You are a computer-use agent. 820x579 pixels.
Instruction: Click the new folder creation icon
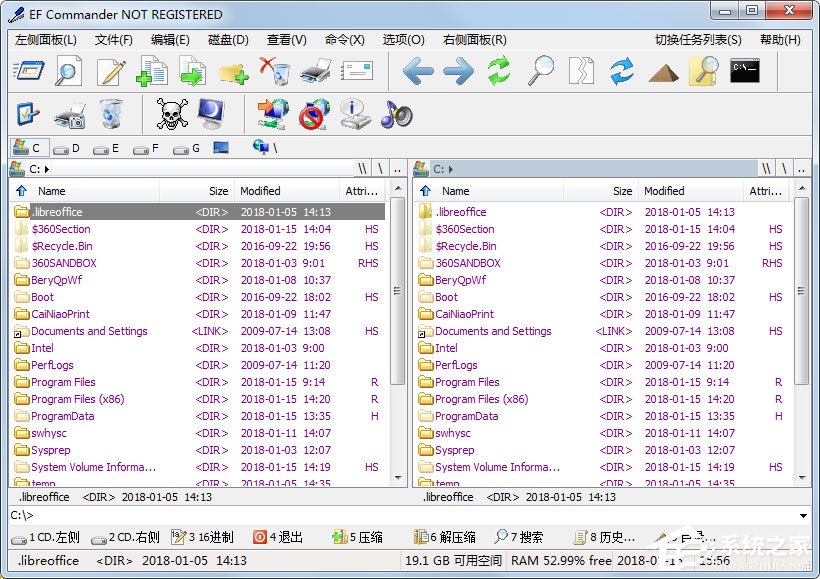(233, 72)
